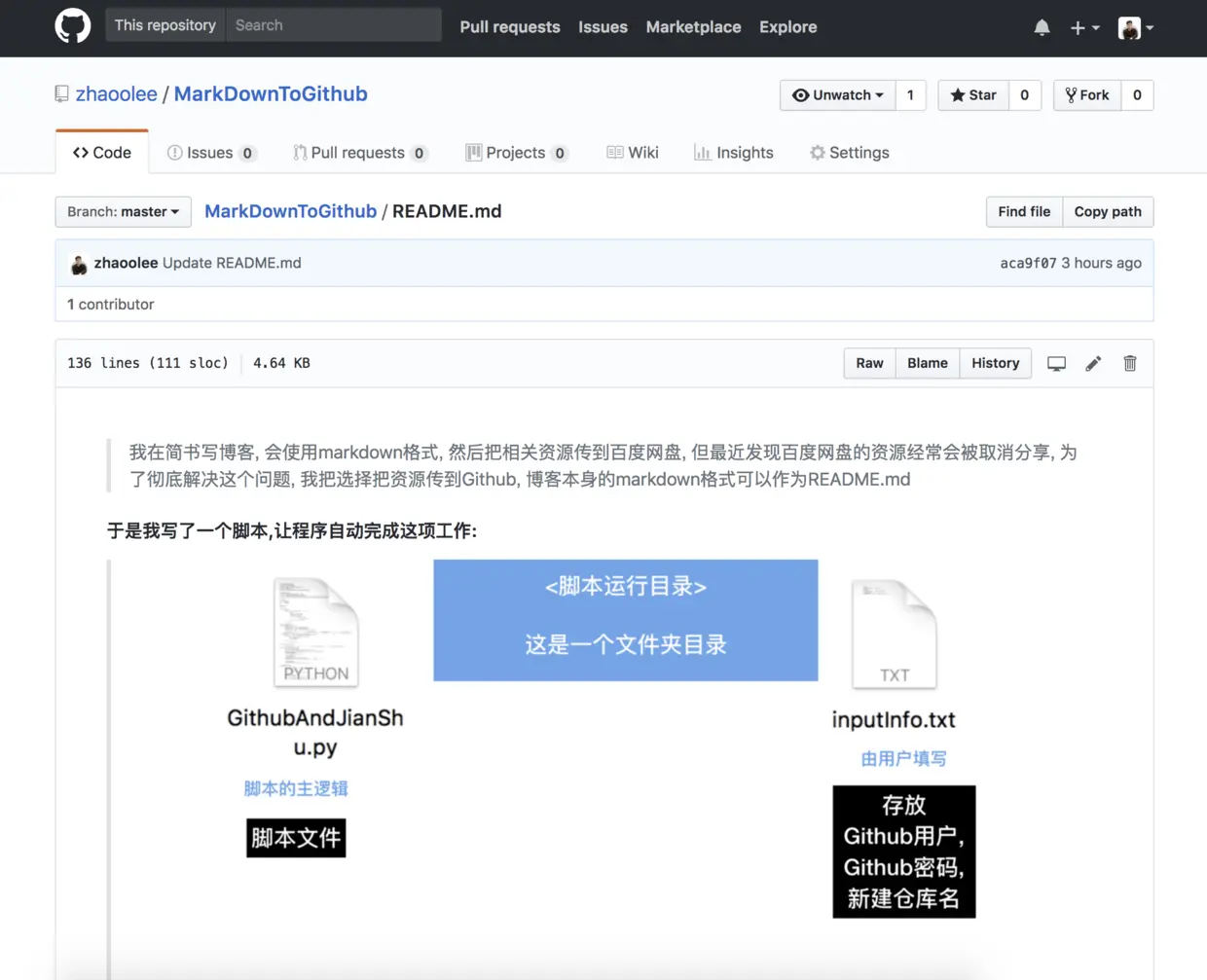Open notifications via the bell icon

click(x=1042, y=27)
